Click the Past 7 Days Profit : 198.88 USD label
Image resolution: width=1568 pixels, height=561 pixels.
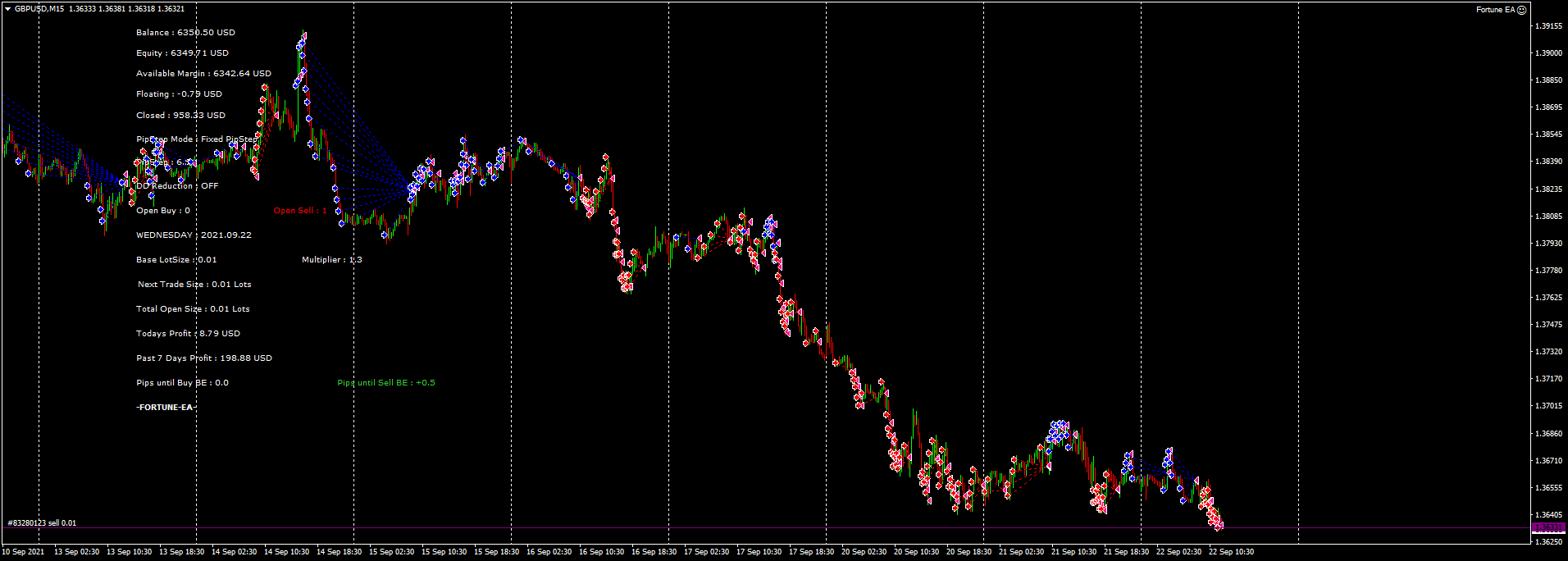coord(204,358)
